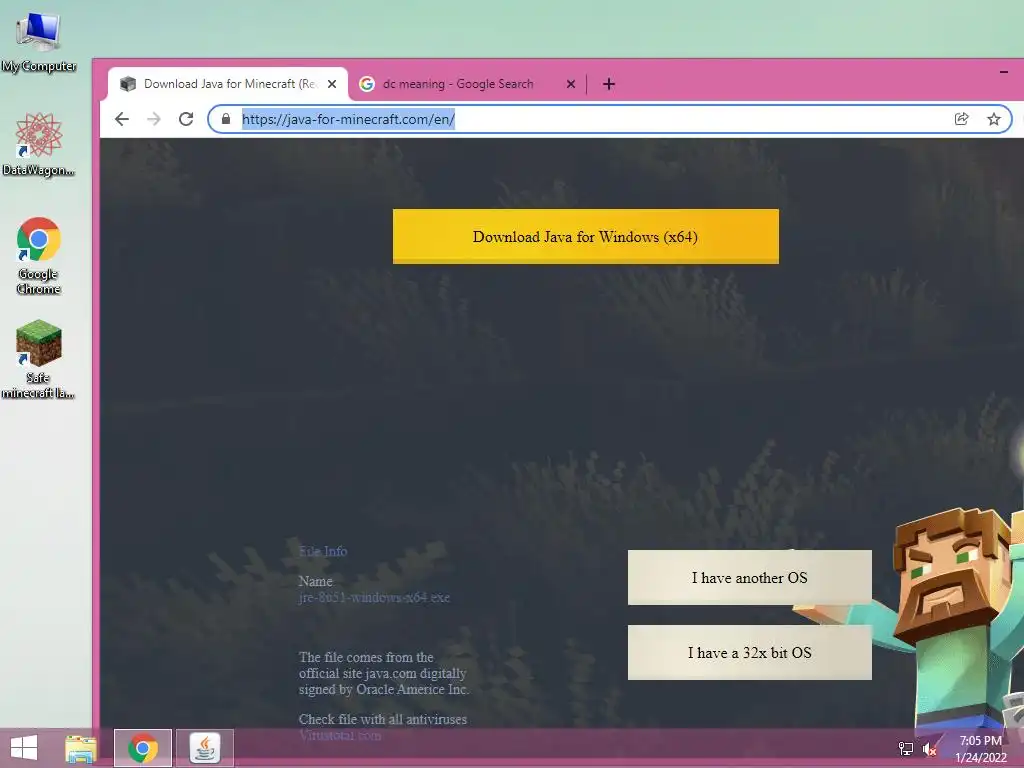Open the Virustotal.com link
Viewport: 1024px width, 768px height.
pos(340,735)
